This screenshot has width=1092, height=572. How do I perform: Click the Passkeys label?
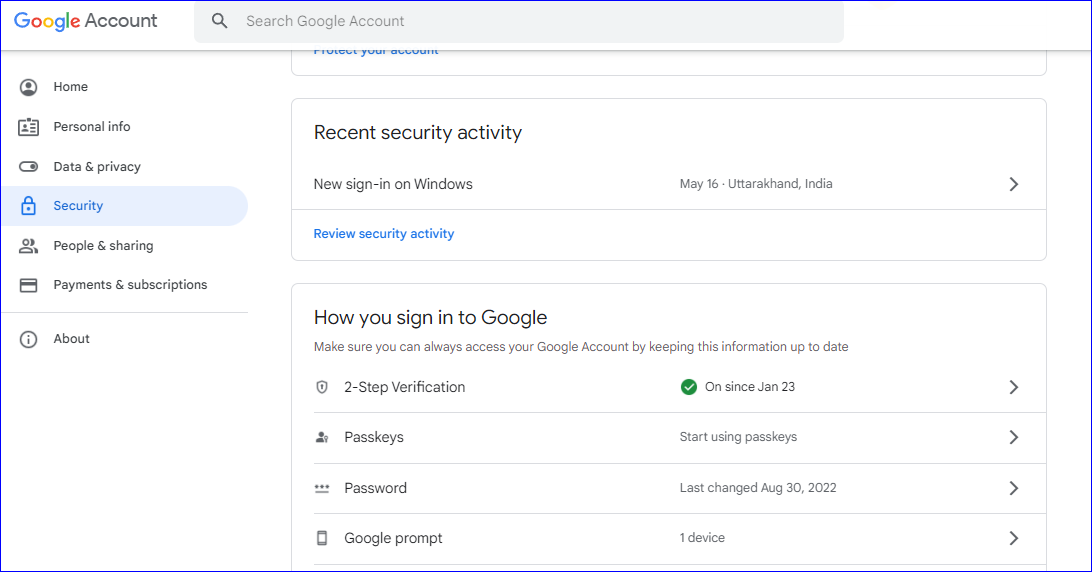(374, 438)
